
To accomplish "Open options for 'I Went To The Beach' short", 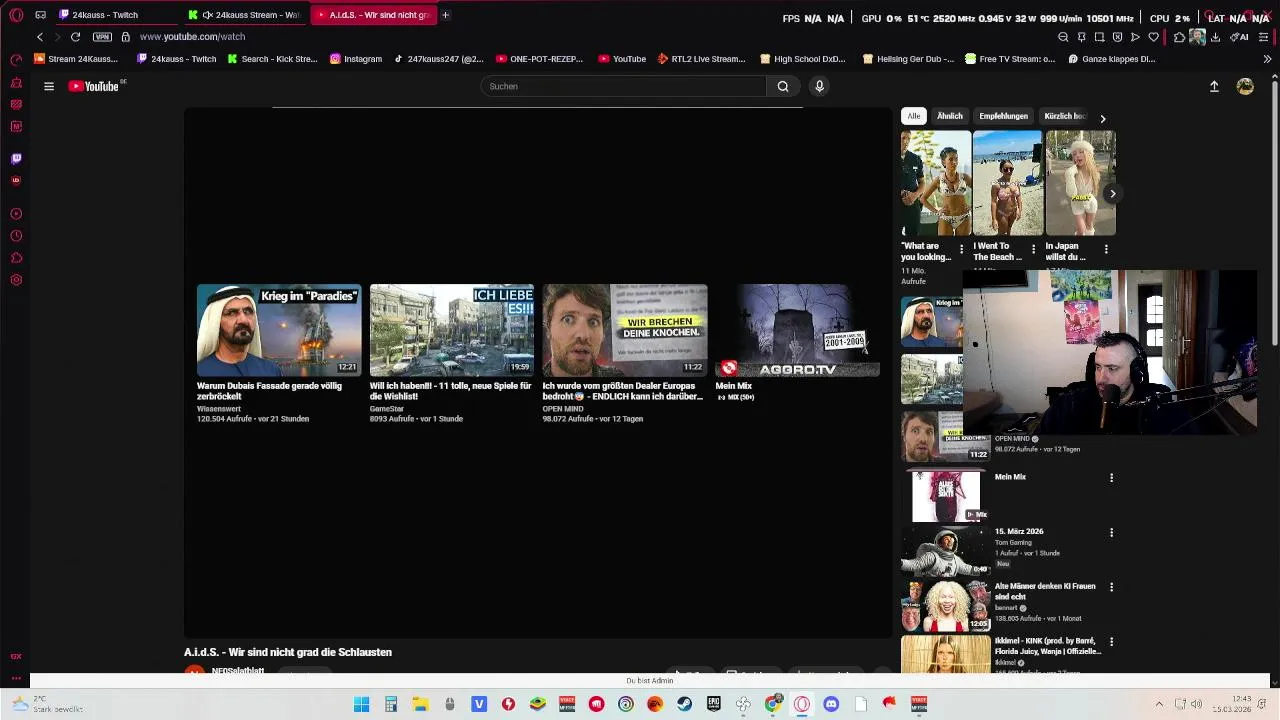I will [x=1033, y=249].
